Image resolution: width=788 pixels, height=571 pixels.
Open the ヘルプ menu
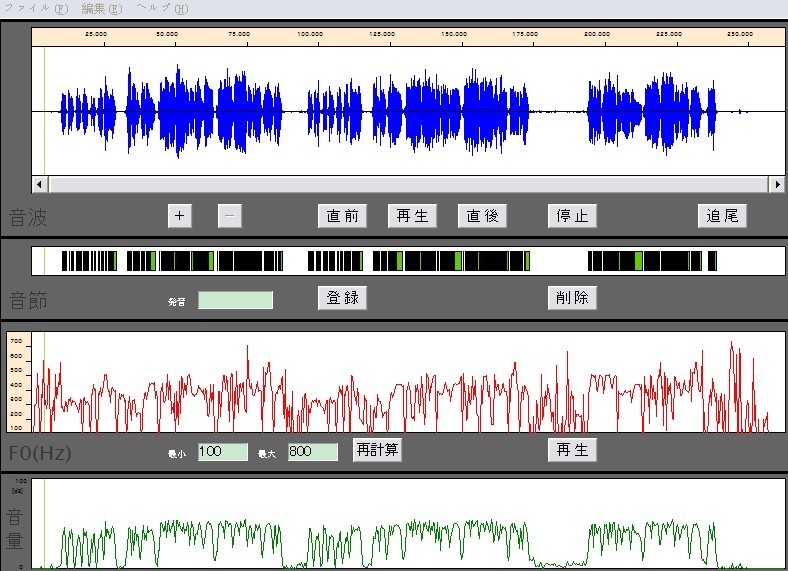[x=162, y=9]
